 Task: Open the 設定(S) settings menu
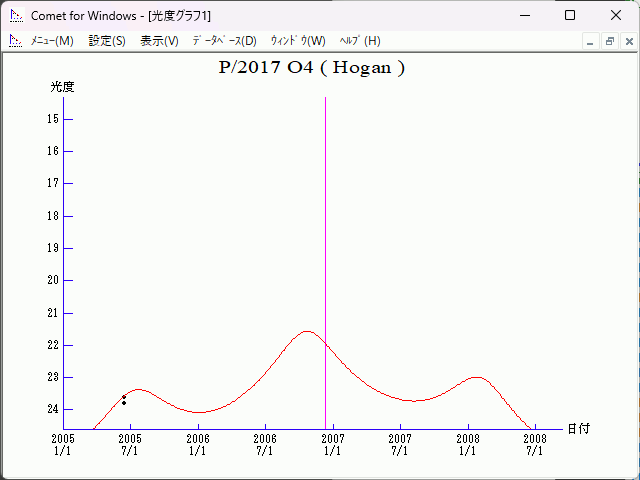(107, 41)
